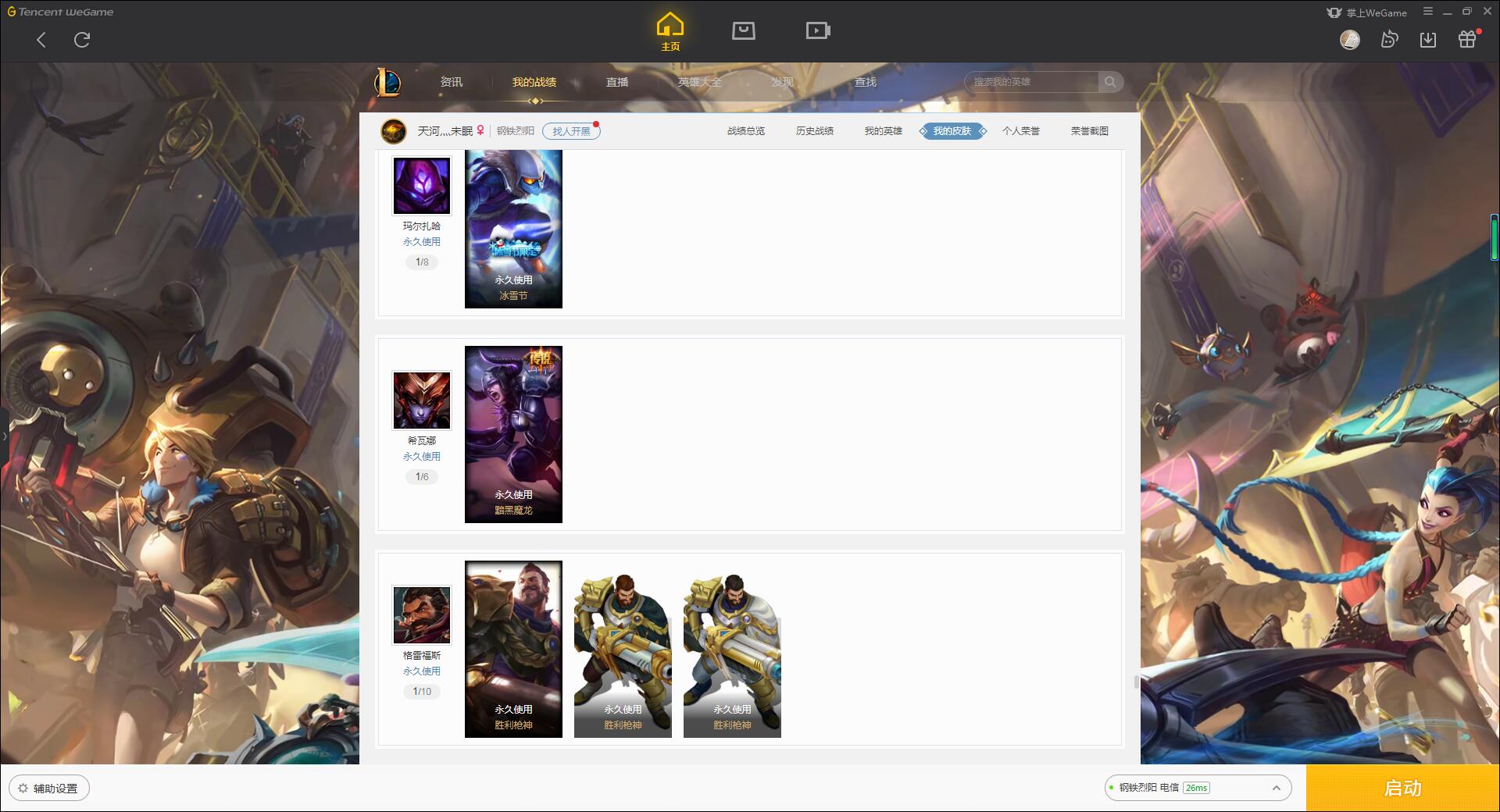Screen dimensions: 1500x812
Task: Click 永久使用 under 希瓦娜
Action: pyautogui.click(x=422, y=457)
